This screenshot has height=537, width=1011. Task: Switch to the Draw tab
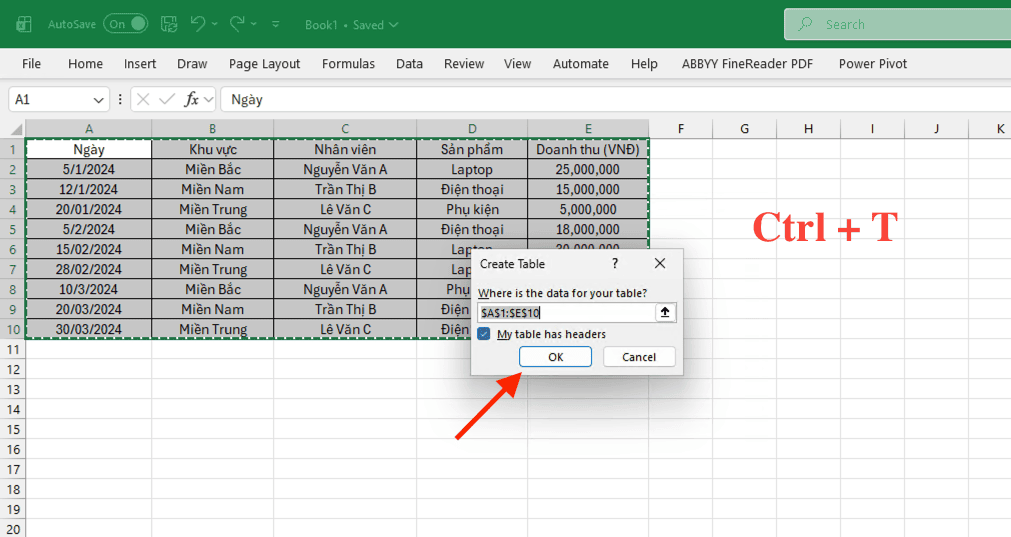tap(192, 64)
